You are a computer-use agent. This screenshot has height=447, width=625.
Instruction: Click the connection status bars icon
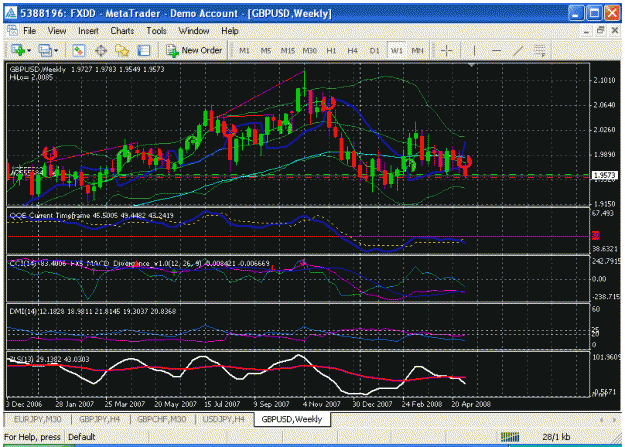(x=510, y=437)
